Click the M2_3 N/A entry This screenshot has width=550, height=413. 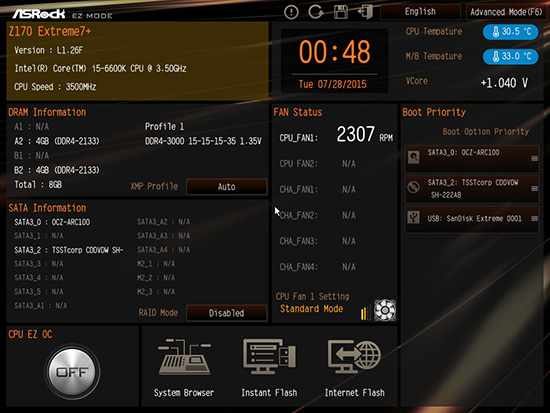click(156, 292)
